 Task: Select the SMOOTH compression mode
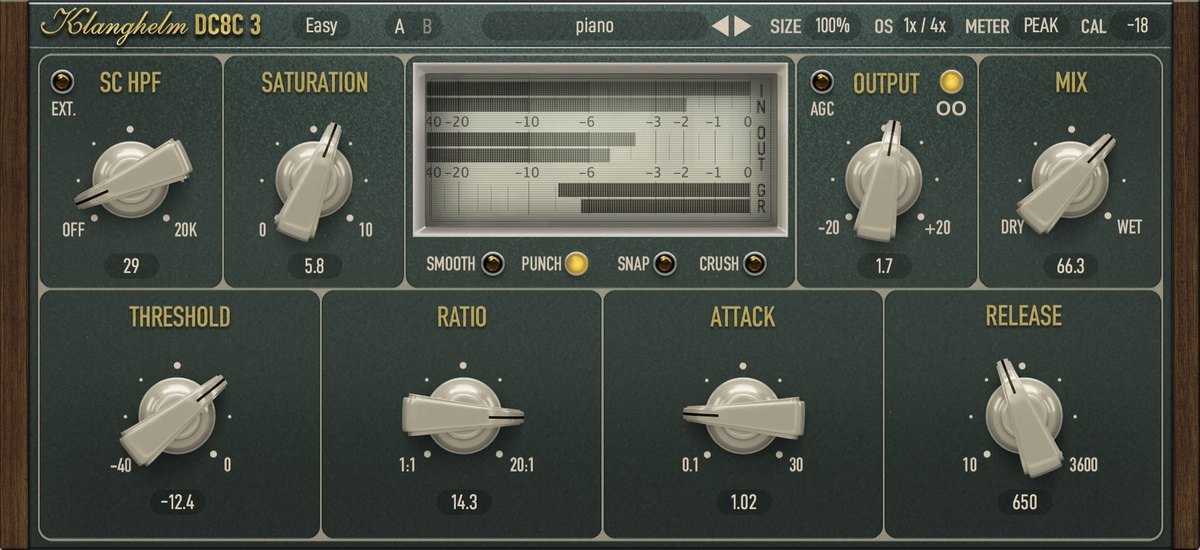coord(492,264)
